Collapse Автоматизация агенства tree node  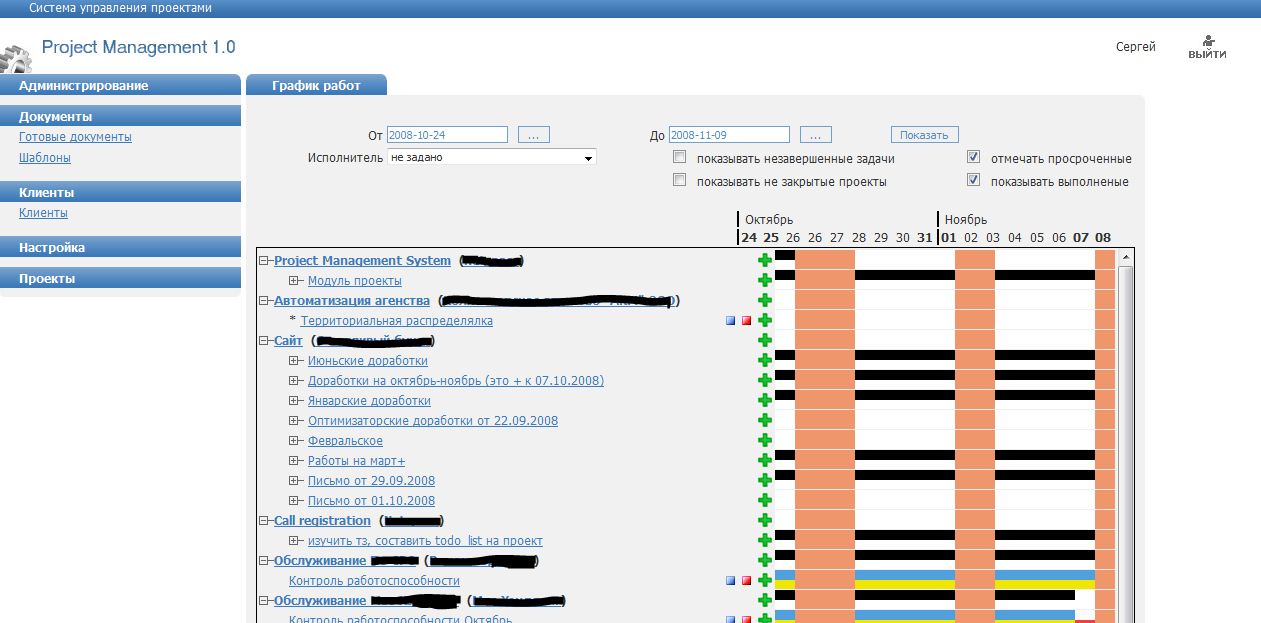coord(266,301)
